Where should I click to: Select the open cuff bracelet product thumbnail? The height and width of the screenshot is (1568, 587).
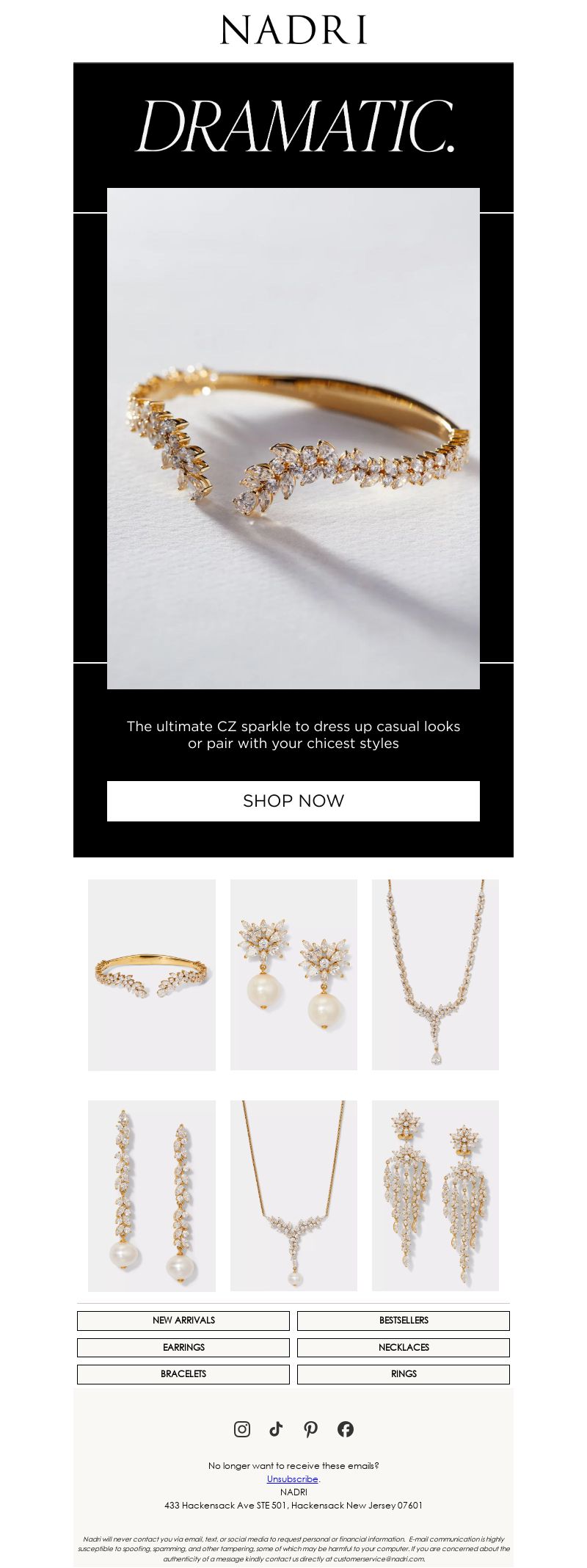(152, 975)
